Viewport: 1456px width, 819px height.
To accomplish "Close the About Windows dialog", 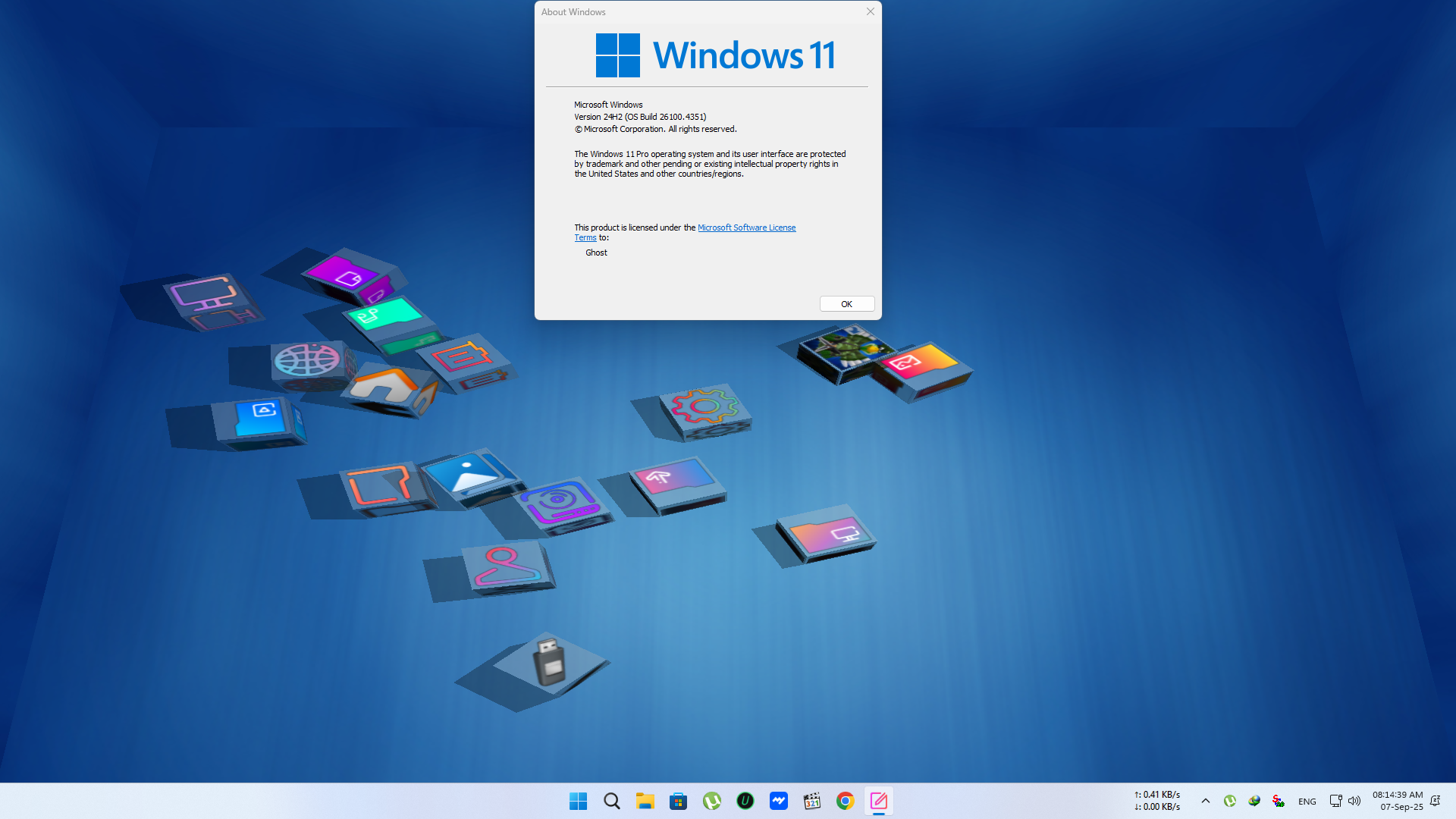I will pyautogui.click(x=870, y=11).
